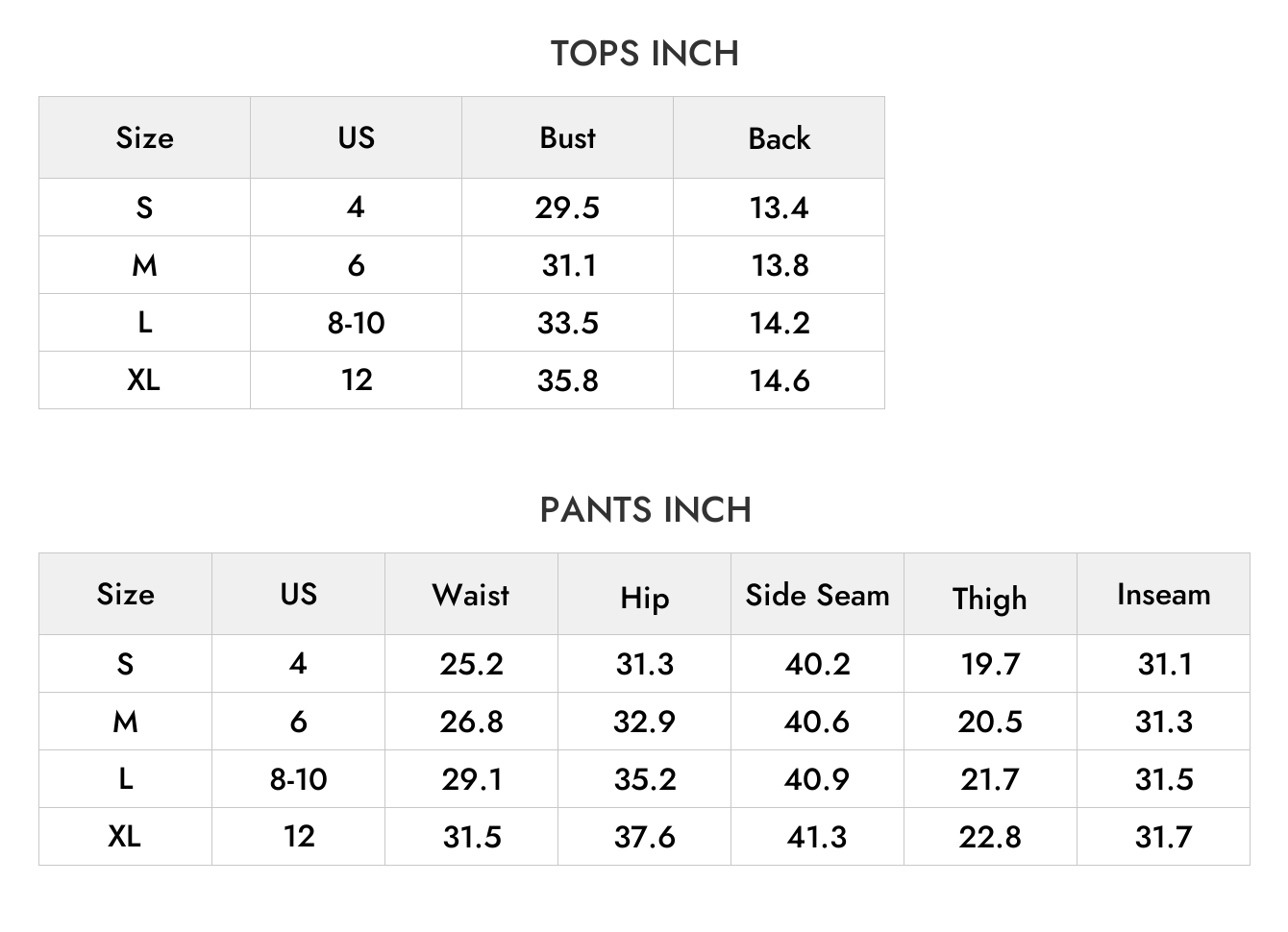Click the Side Seam column header

coord(817,595)
